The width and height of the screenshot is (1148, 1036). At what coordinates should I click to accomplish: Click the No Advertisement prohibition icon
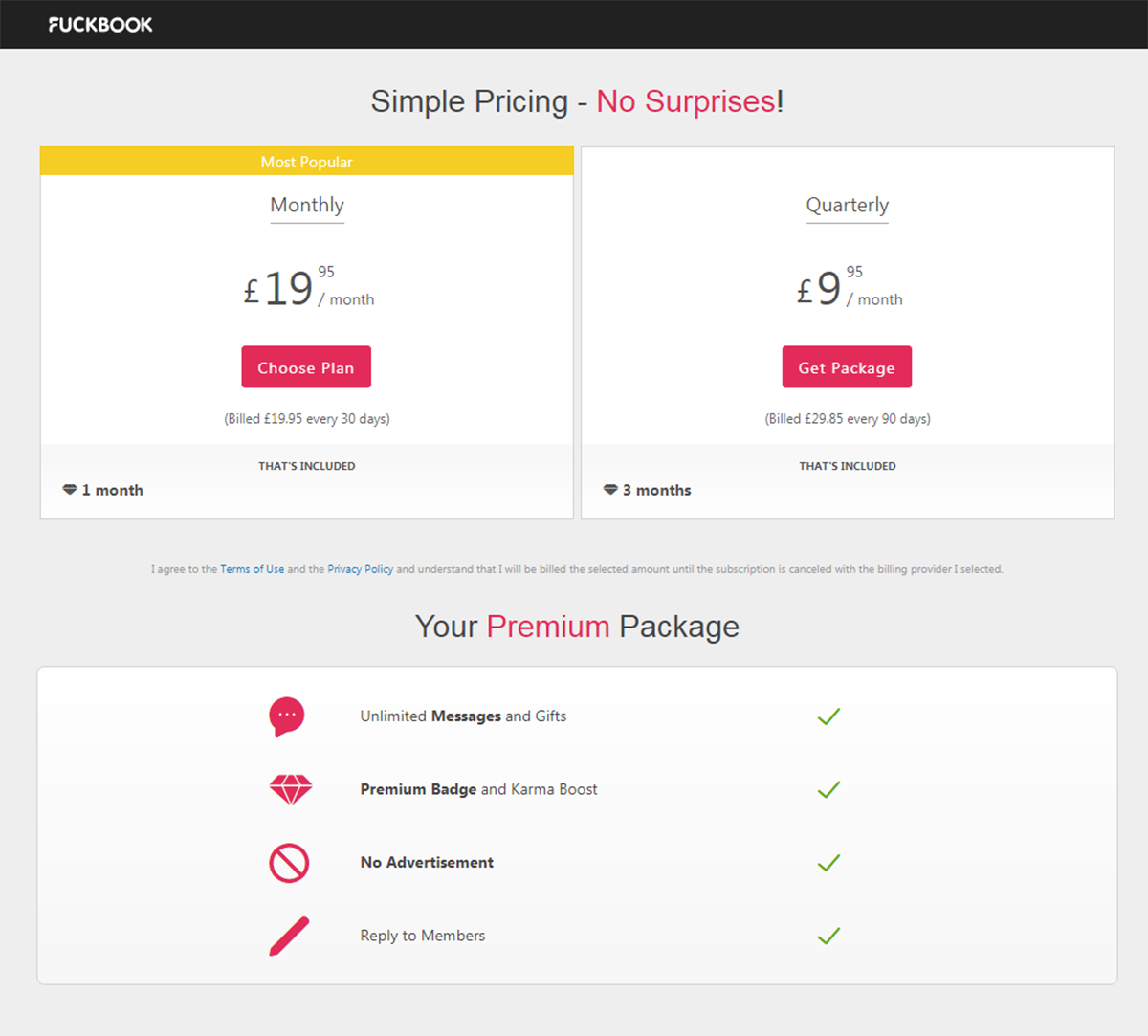pyautogui.click(x=289, y=863)
